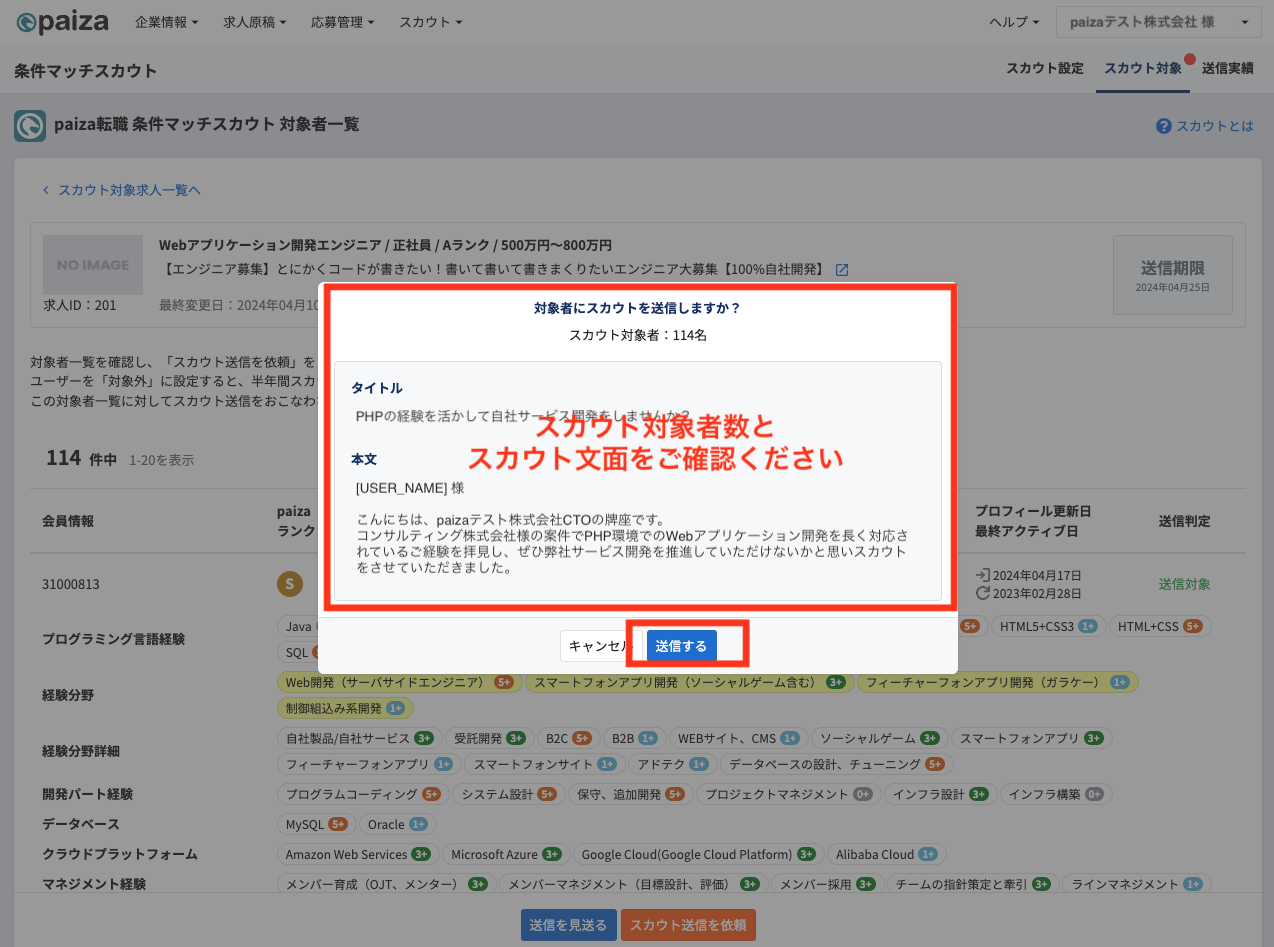Click キャンセル in the dialog

point(600,646)
